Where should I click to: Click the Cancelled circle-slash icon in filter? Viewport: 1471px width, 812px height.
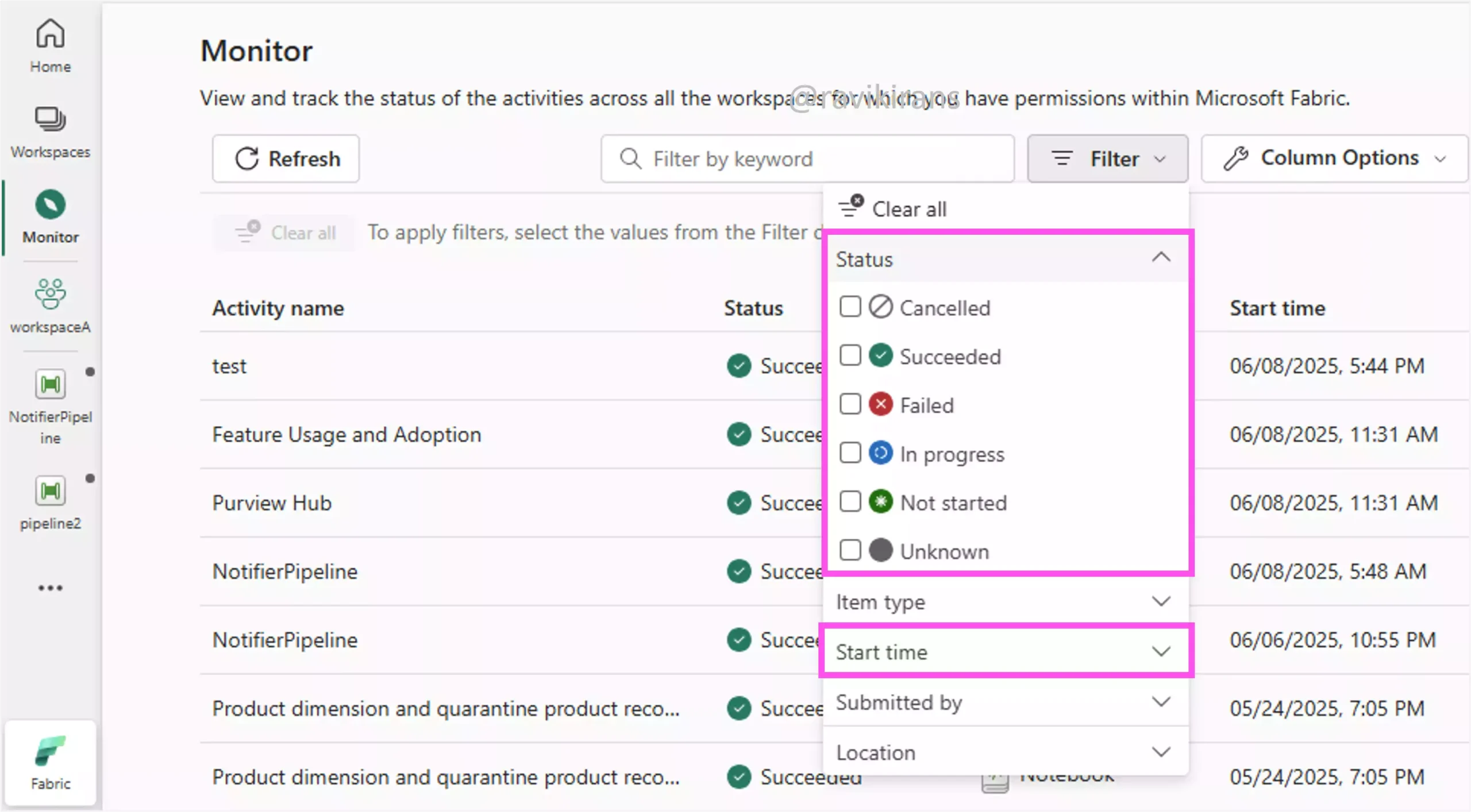coord(880,307)
